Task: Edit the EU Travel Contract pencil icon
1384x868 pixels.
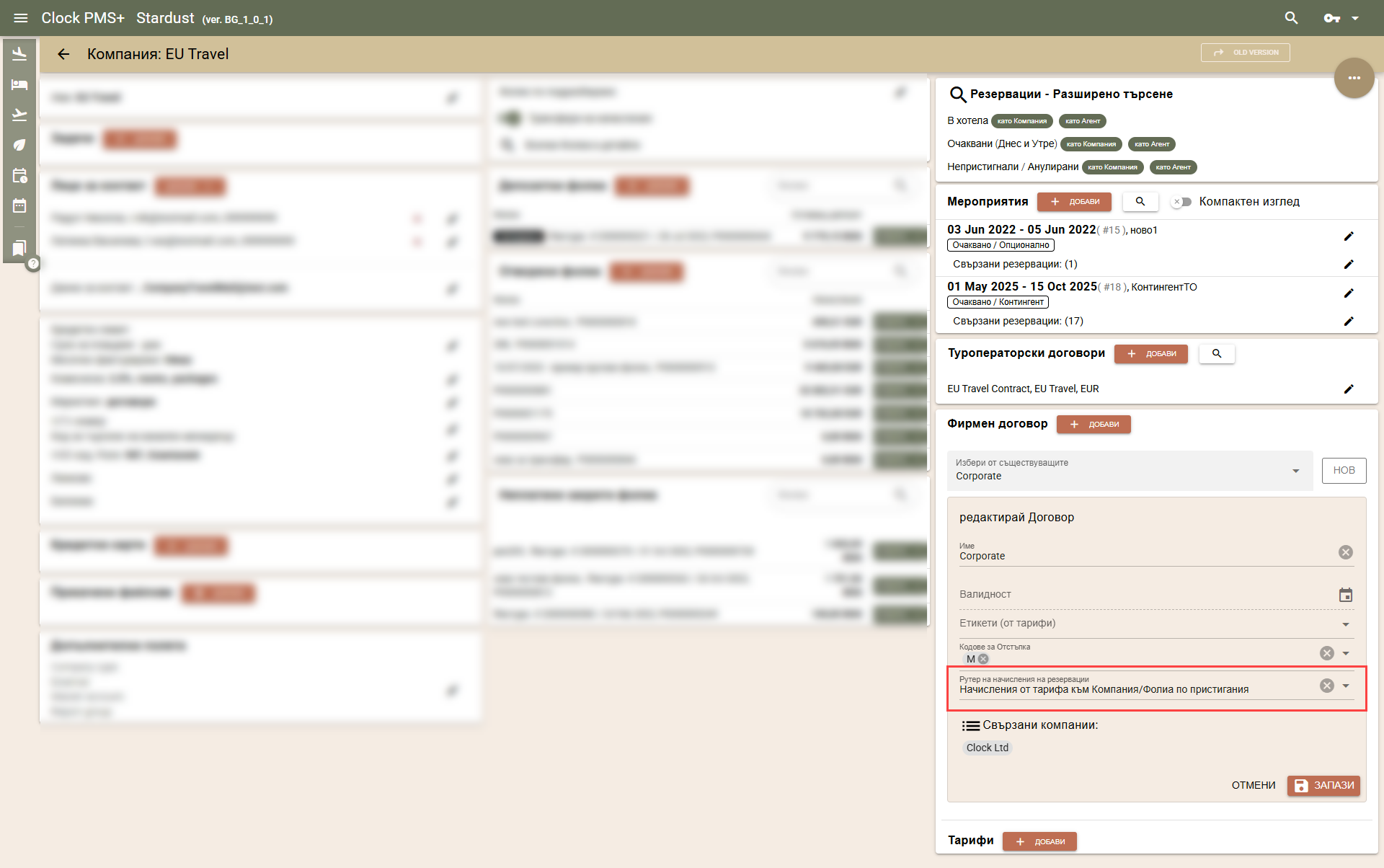Action: pyautogui.click(x=1349, y=389)
